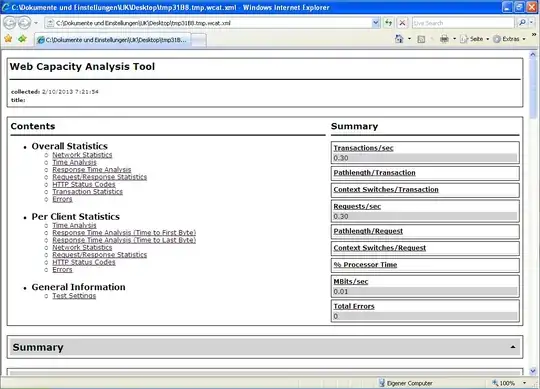Click the Transactions/sec value 0.30
The width and height of the screenshot is (540, 389).
341,158
